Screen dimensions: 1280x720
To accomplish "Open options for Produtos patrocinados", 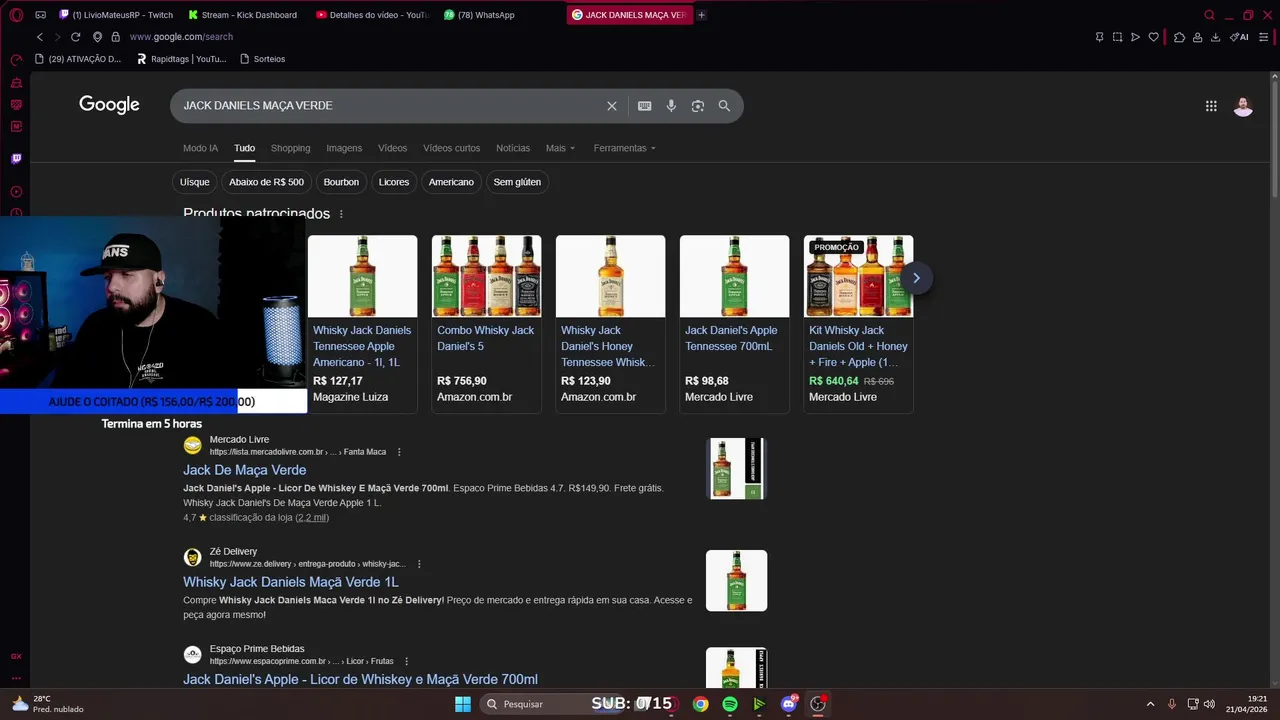I will (x=341, y=214).
